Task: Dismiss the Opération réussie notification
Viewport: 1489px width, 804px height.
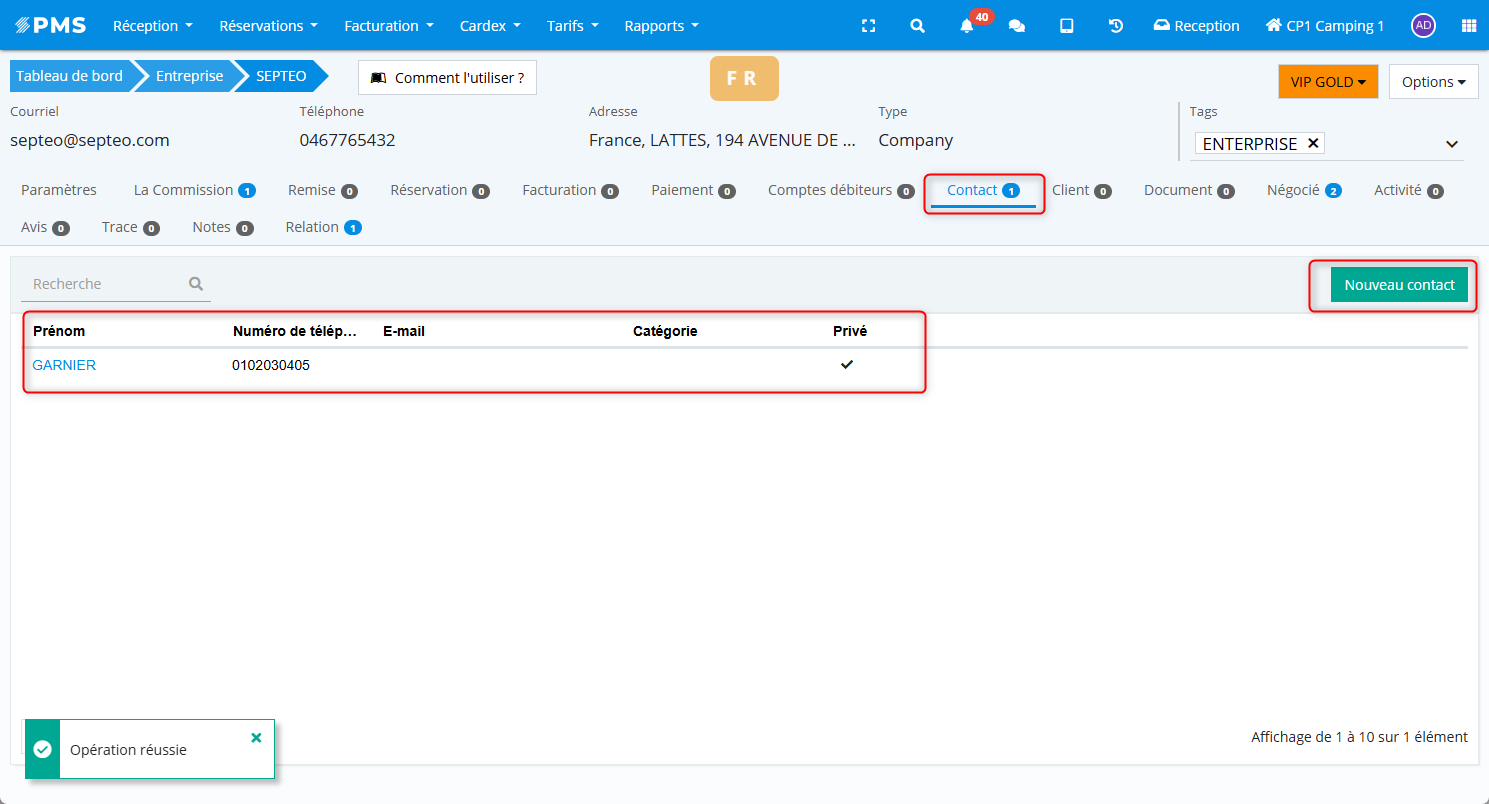Action: (256, 737)
